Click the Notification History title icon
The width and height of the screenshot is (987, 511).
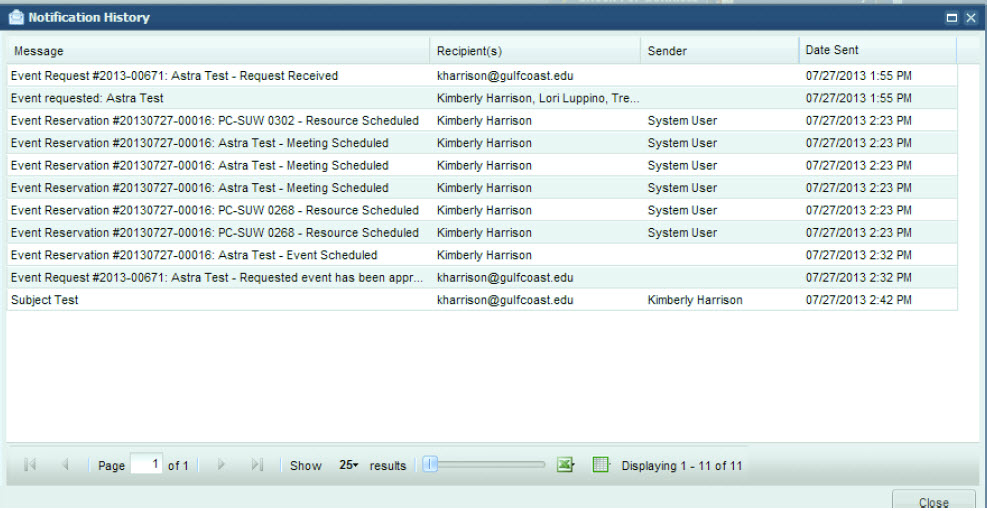(x=16, y=18)
